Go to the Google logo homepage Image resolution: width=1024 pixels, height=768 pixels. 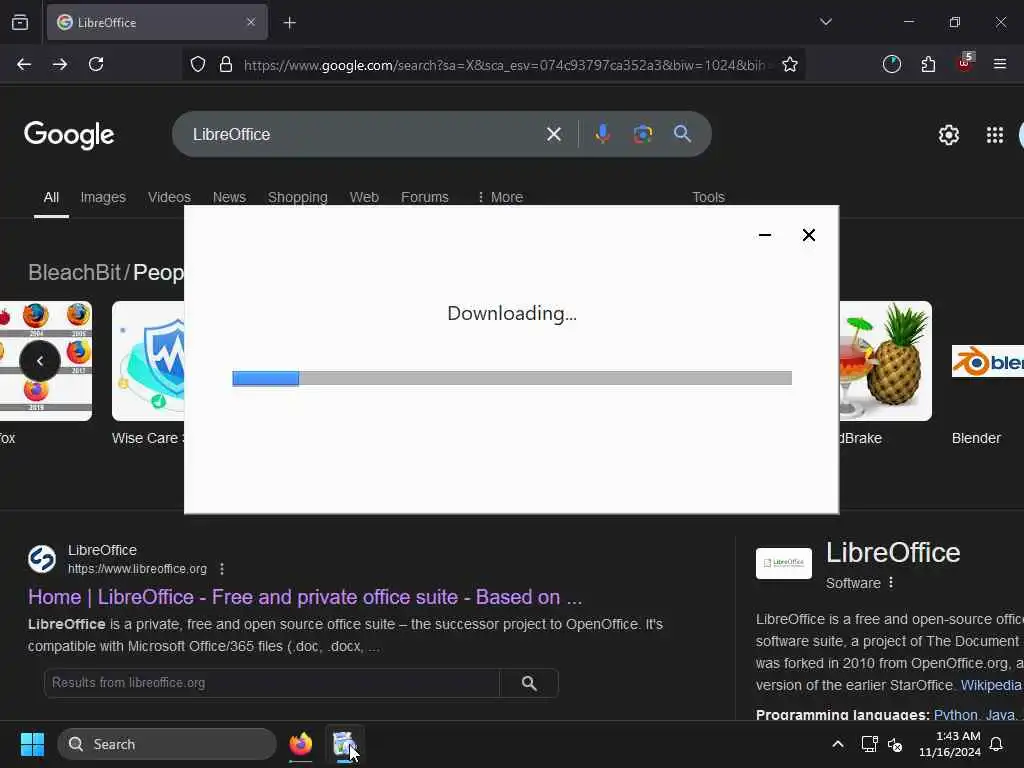tap(69, 135)
